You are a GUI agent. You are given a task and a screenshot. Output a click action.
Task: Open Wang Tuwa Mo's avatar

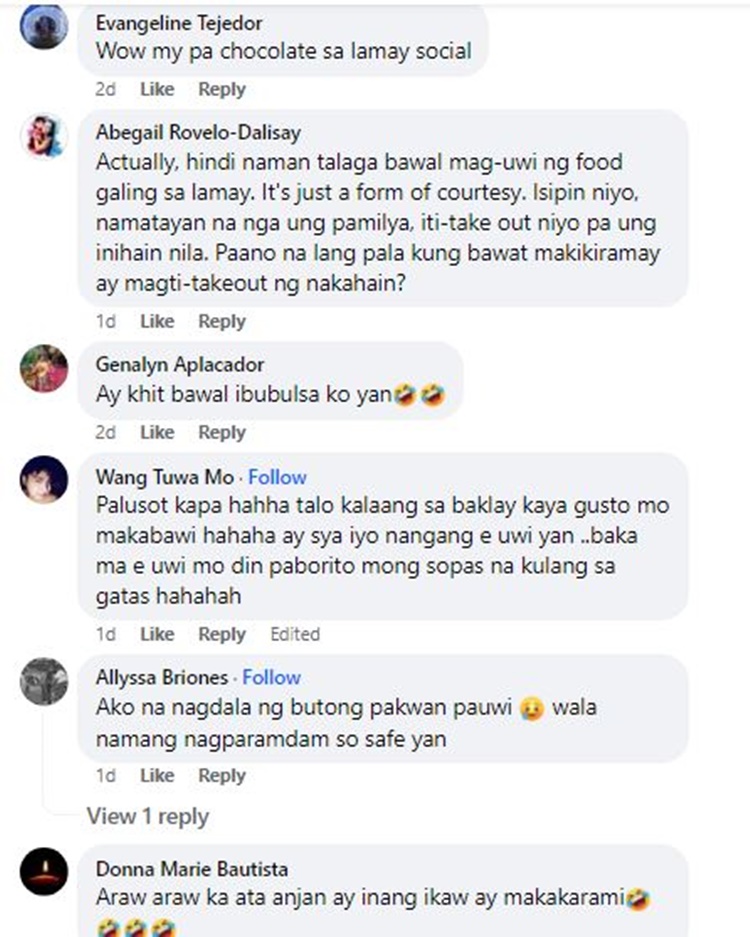click(x=44, y=479)
